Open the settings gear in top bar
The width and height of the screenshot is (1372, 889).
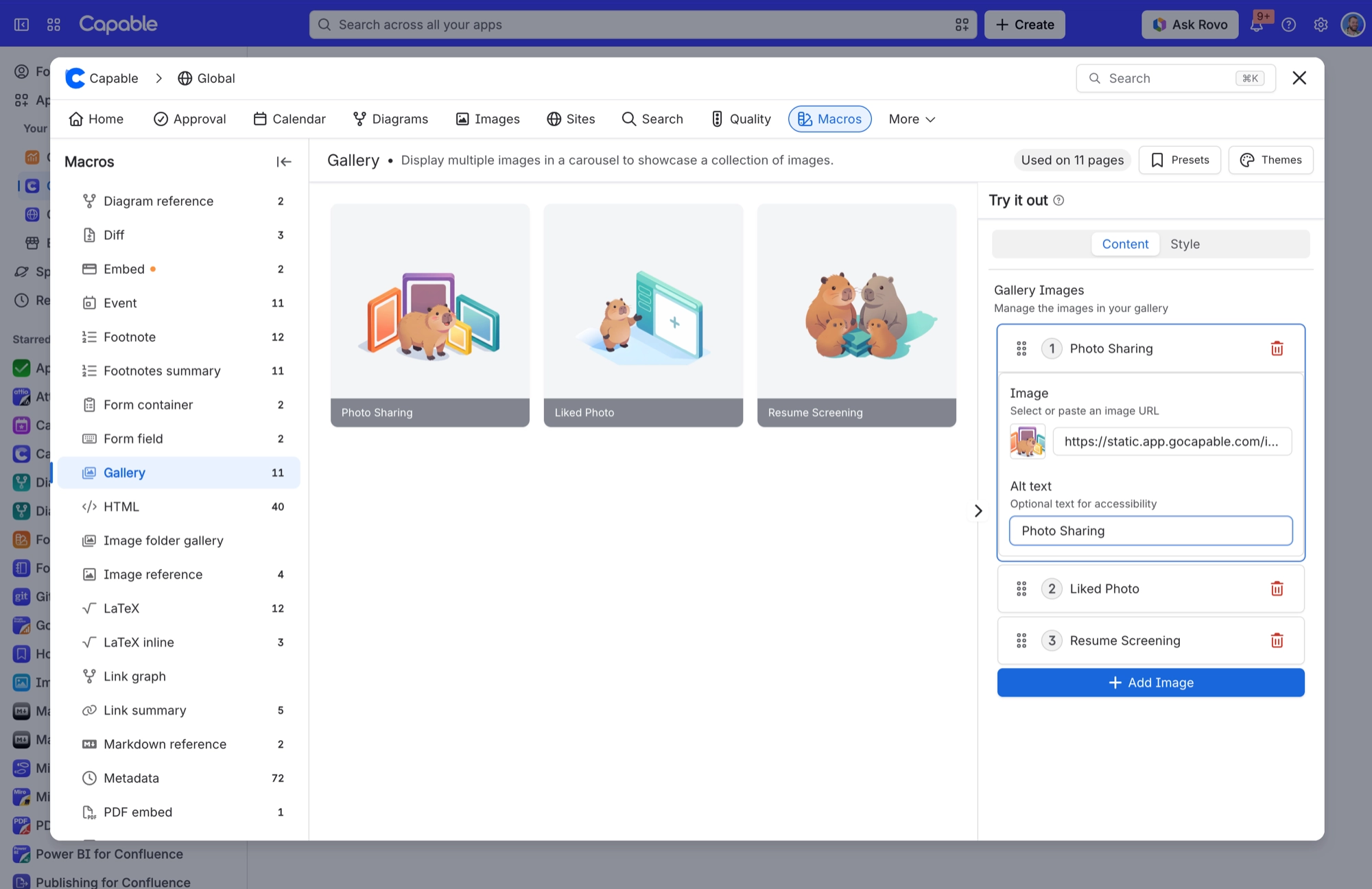click(1321, 25)
